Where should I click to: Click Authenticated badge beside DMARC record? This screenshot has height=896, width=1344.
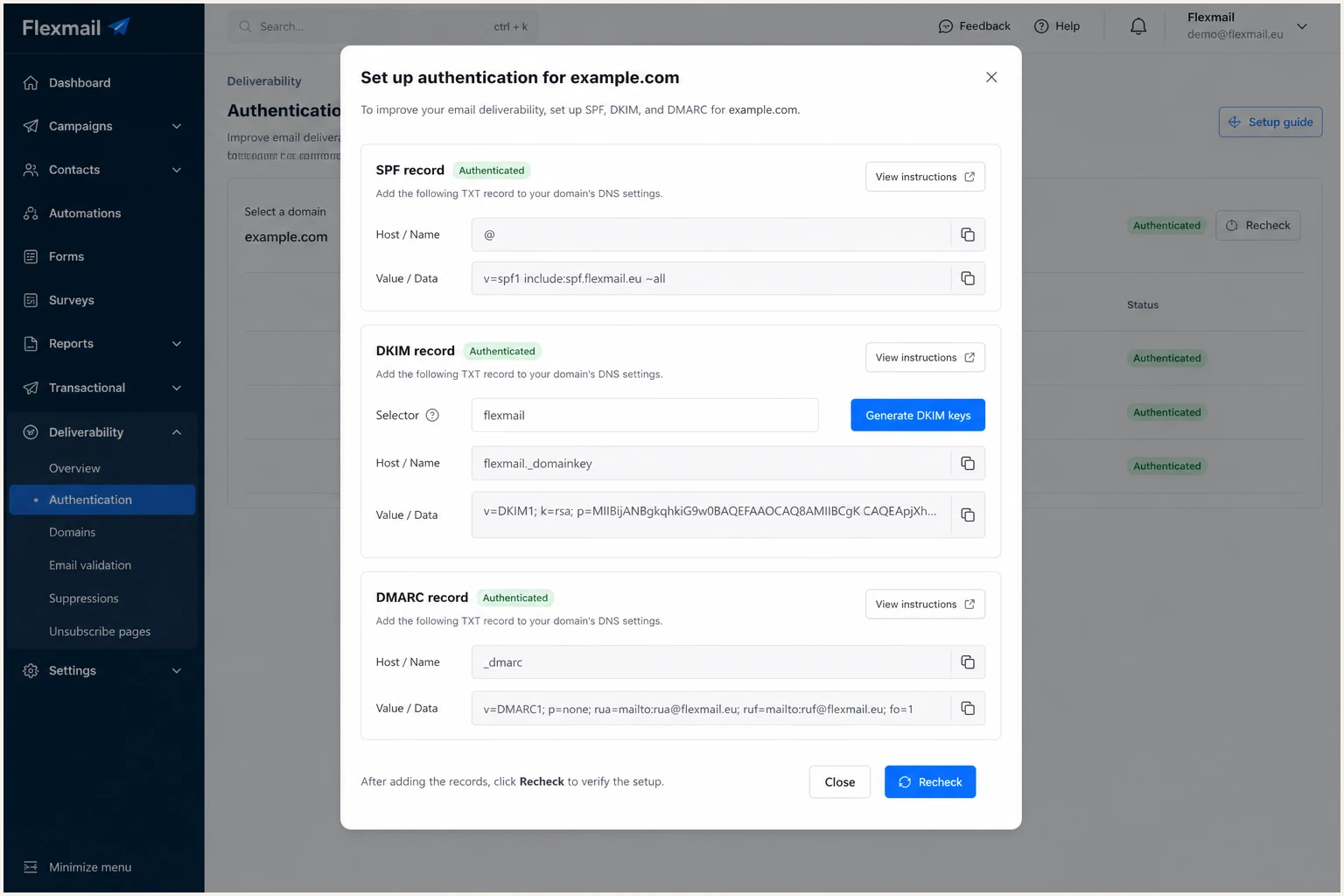pos(515,598)
